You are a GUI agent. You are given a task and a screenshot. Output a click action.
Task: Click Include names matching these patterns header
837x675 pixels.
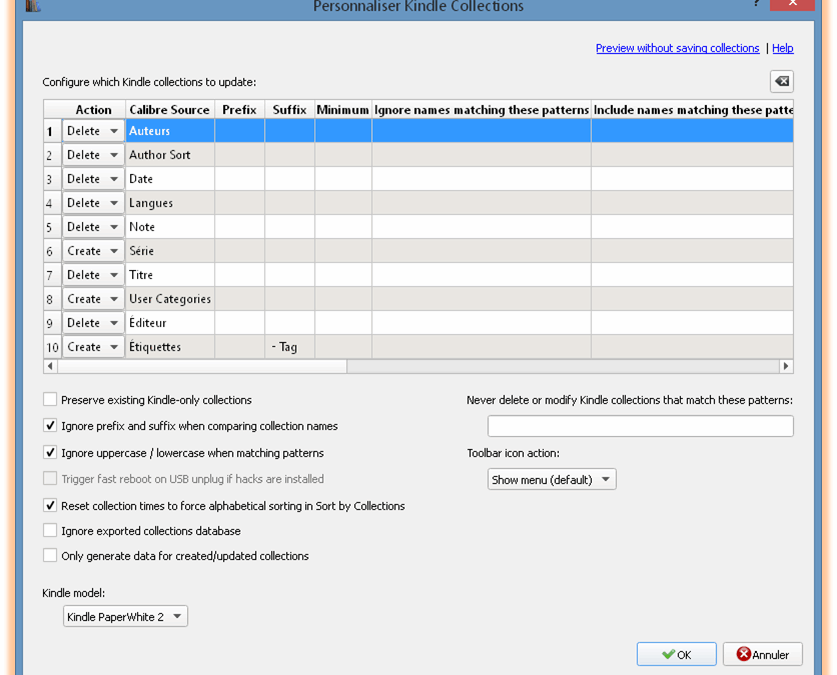coord(692,110)
